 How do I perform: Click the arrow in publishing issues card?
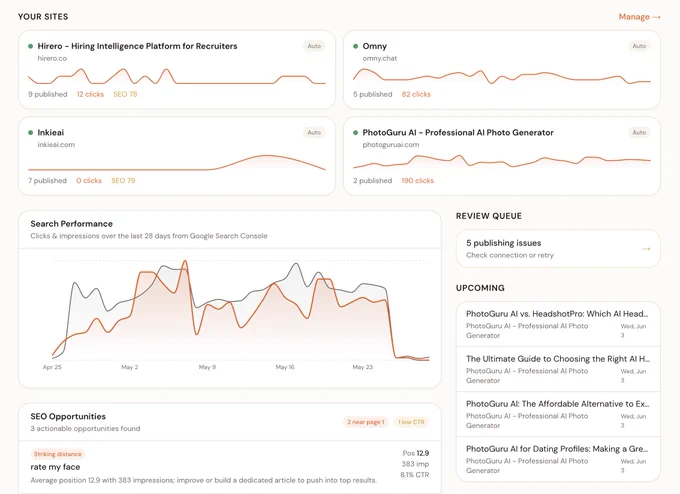click(646, 249)
